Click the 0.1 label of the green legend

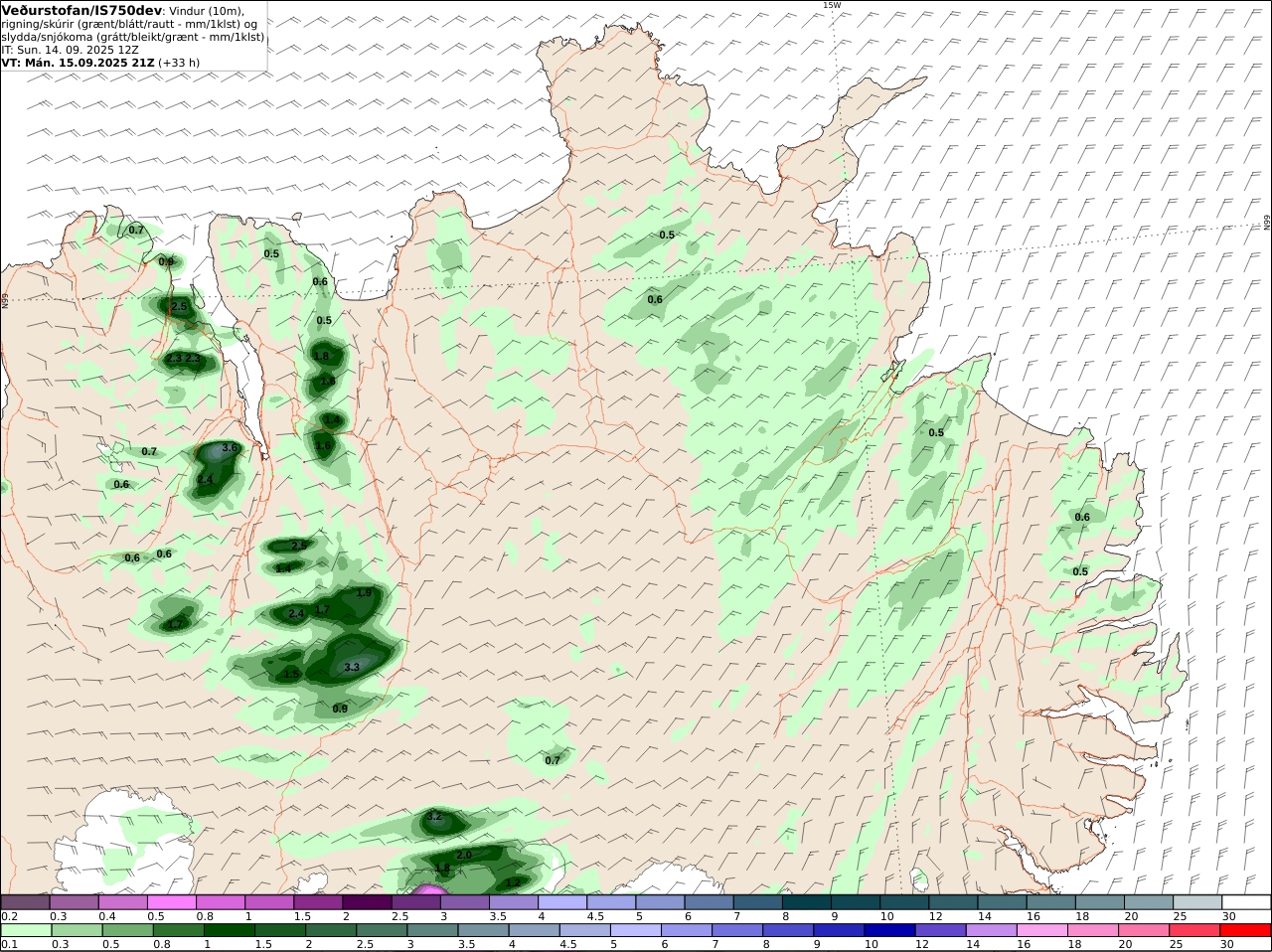[x=9, y=944]
